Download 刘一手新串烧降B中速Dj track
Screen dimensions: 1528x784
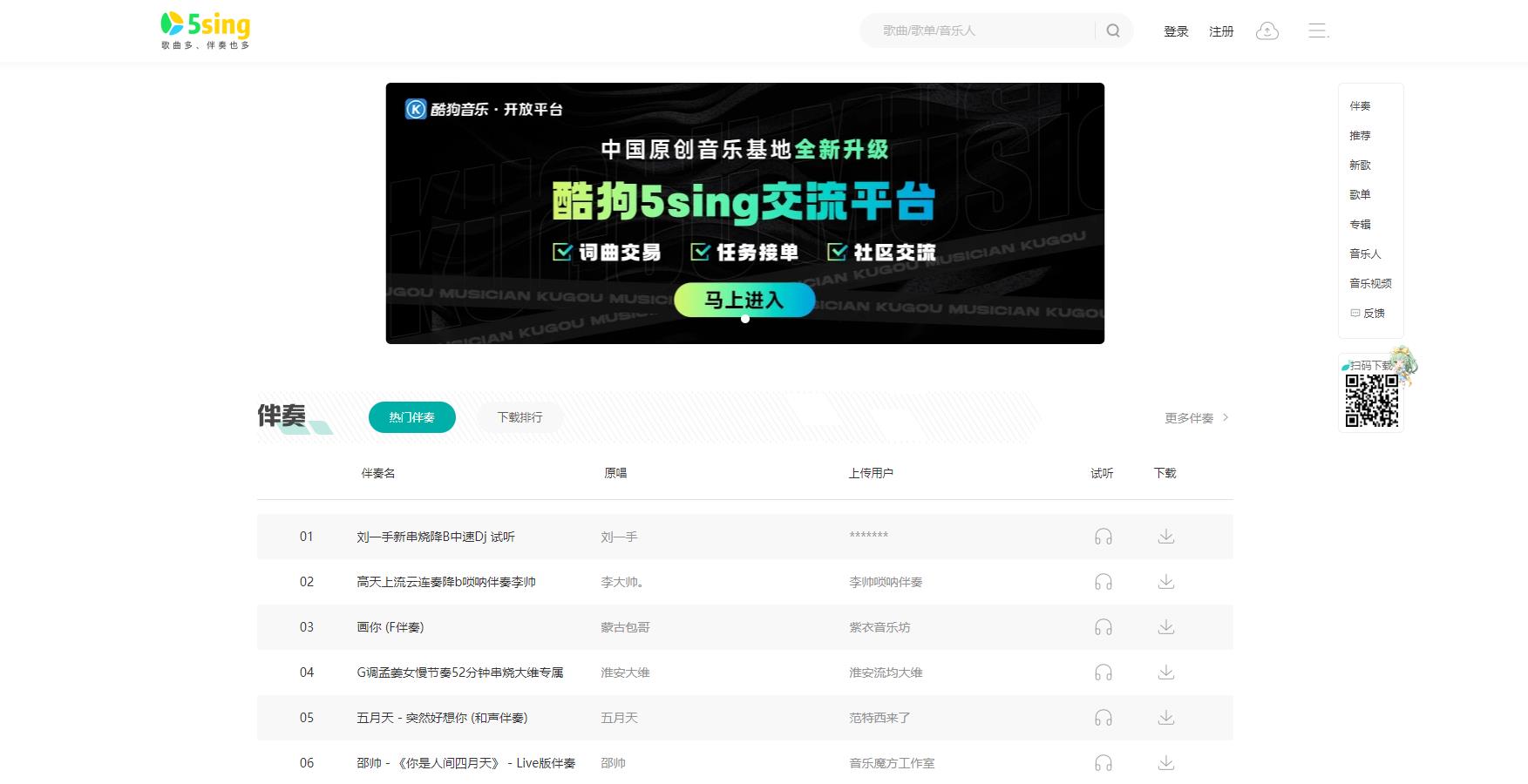(1166, 537)
